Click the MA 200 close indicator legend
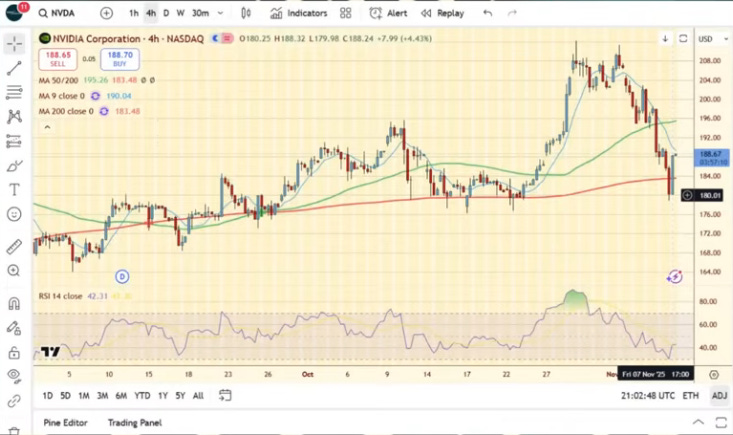Viewport: 733px width, 435px height. click(65, 111)
